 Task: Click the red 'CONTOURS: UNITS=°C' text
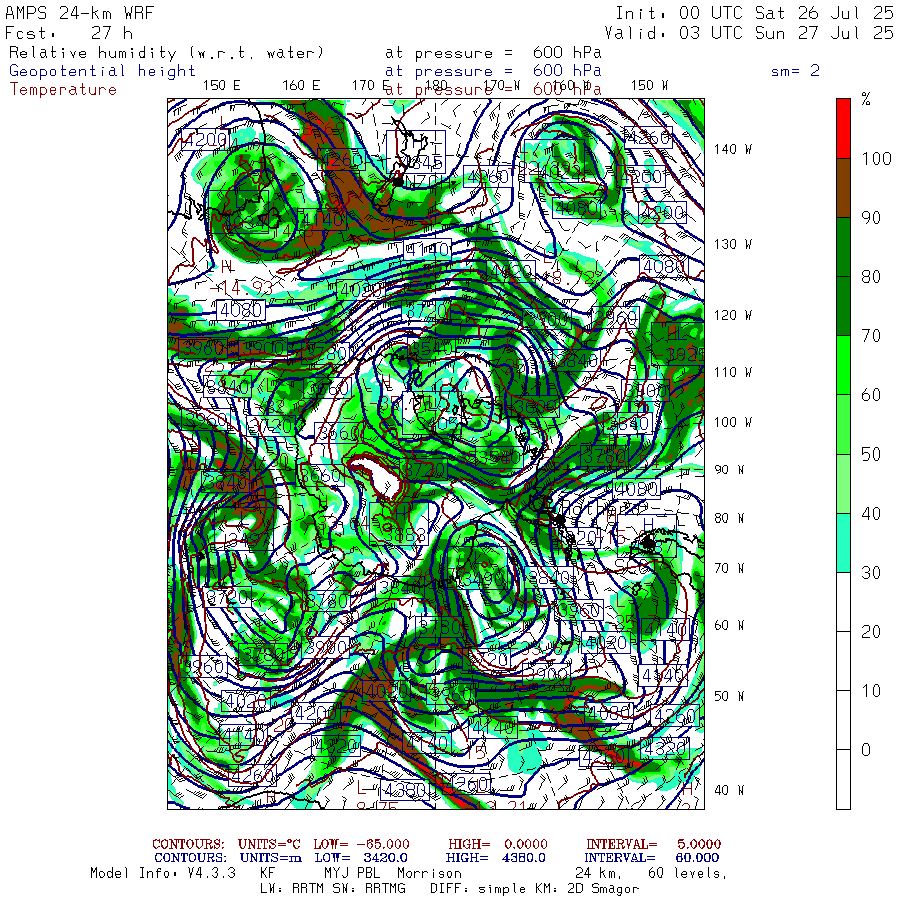[x=226, y=844]
